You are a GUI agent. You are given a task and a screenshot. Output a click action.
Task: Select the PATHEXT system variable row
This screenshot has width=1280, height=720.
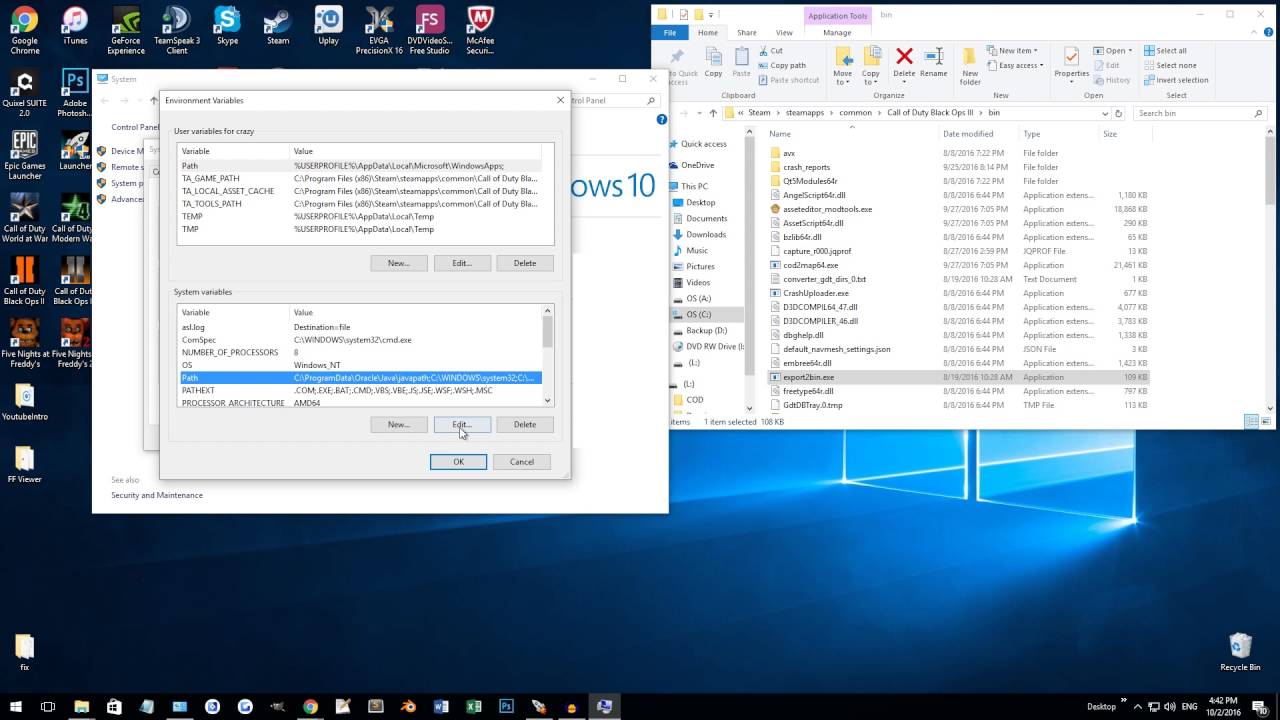tap(360, 390)
